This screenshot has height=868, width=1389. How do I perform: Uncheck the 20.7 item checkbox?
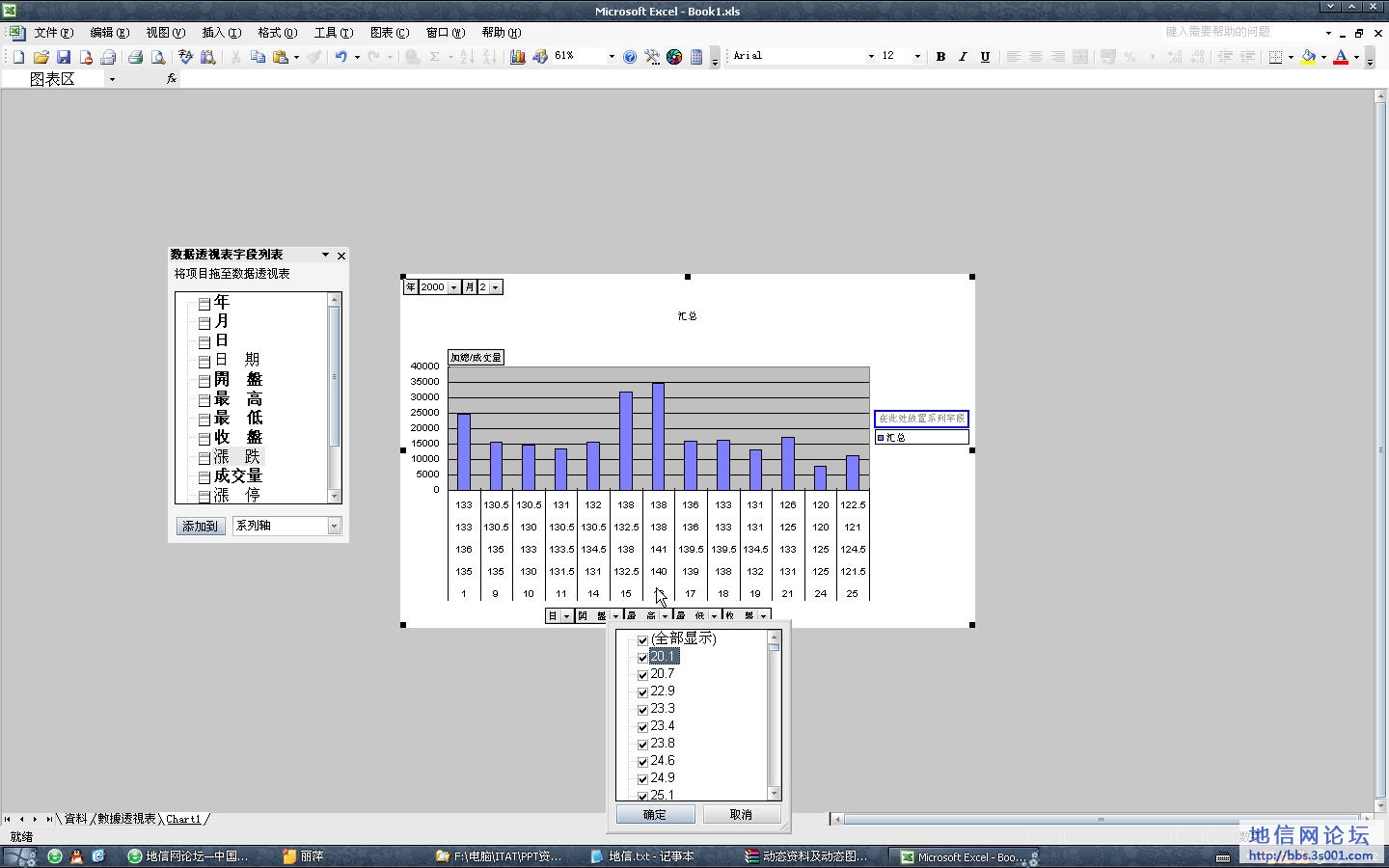642,675
